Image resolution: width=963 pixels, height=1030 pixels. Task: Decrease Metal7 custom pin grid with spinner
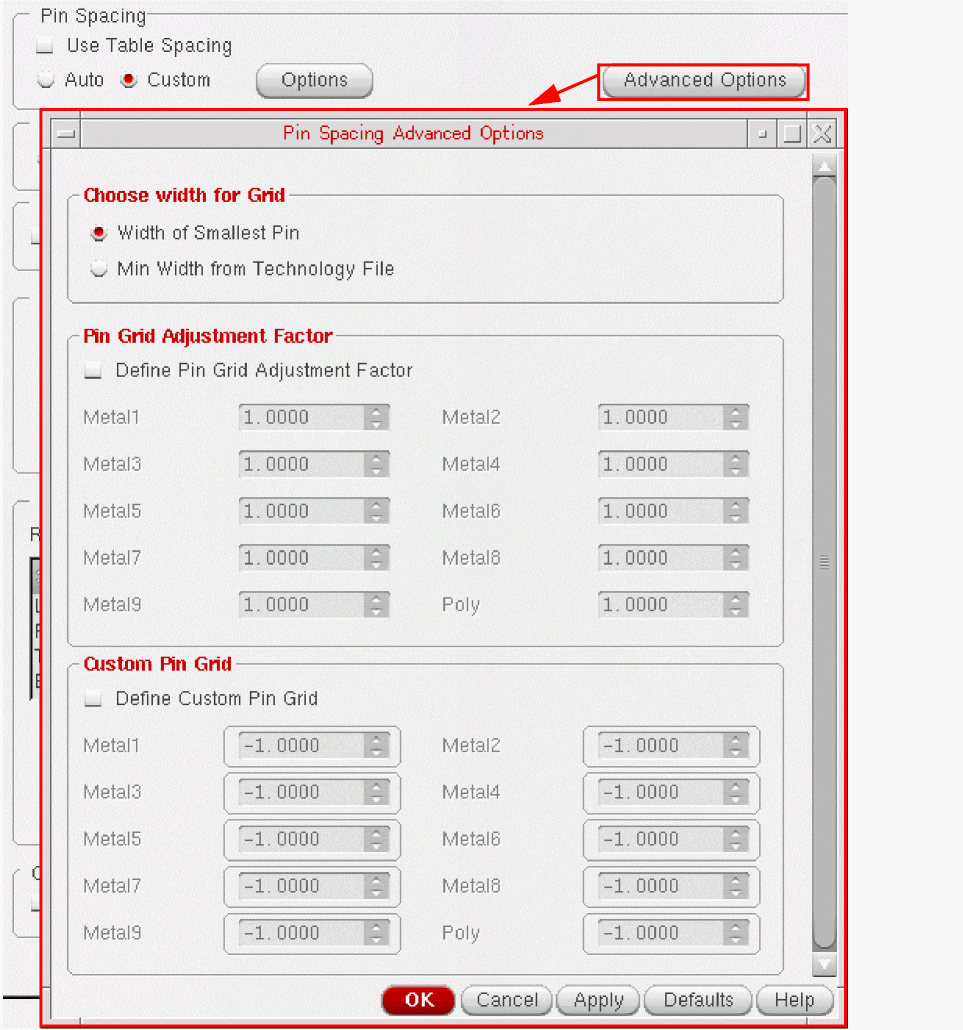click(376, 893)
